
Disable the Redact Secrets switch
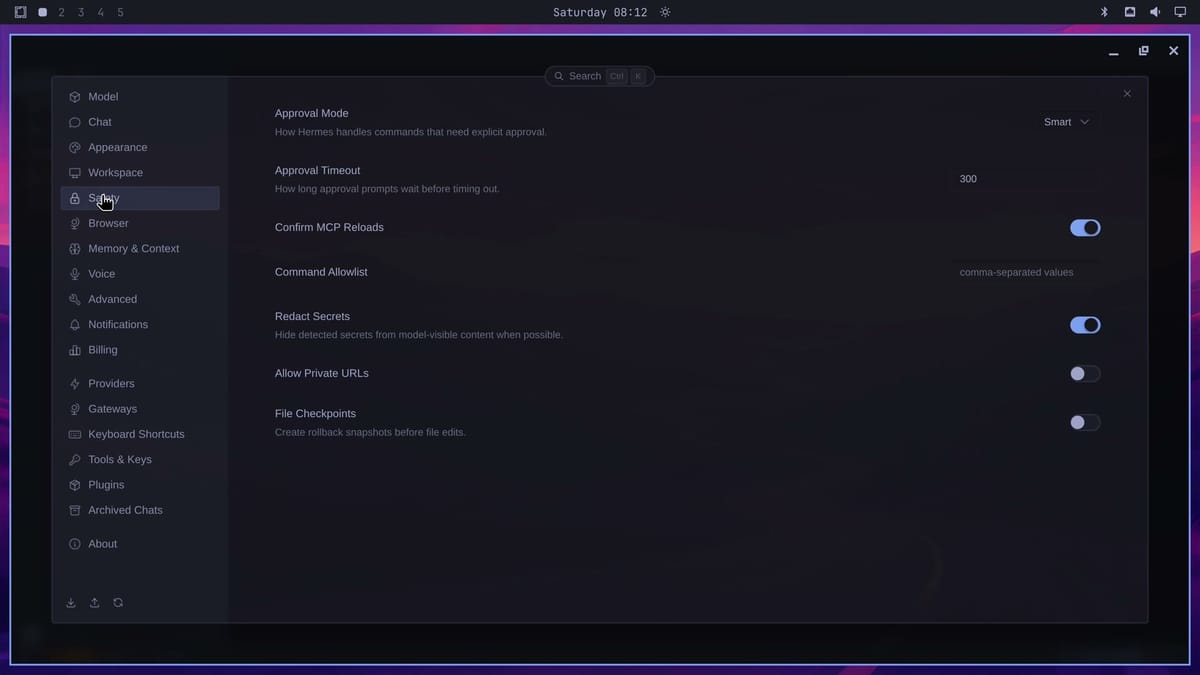pos(1085,325)
